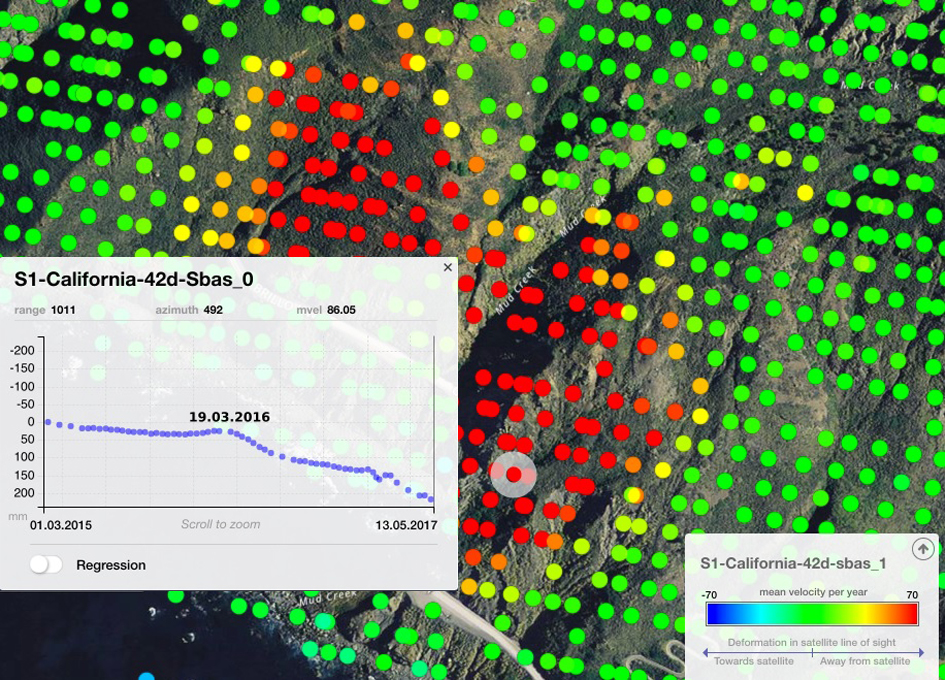
Task: Close the S1-California-42d-Sbas_0 chart popup
Action: point(447,267)
